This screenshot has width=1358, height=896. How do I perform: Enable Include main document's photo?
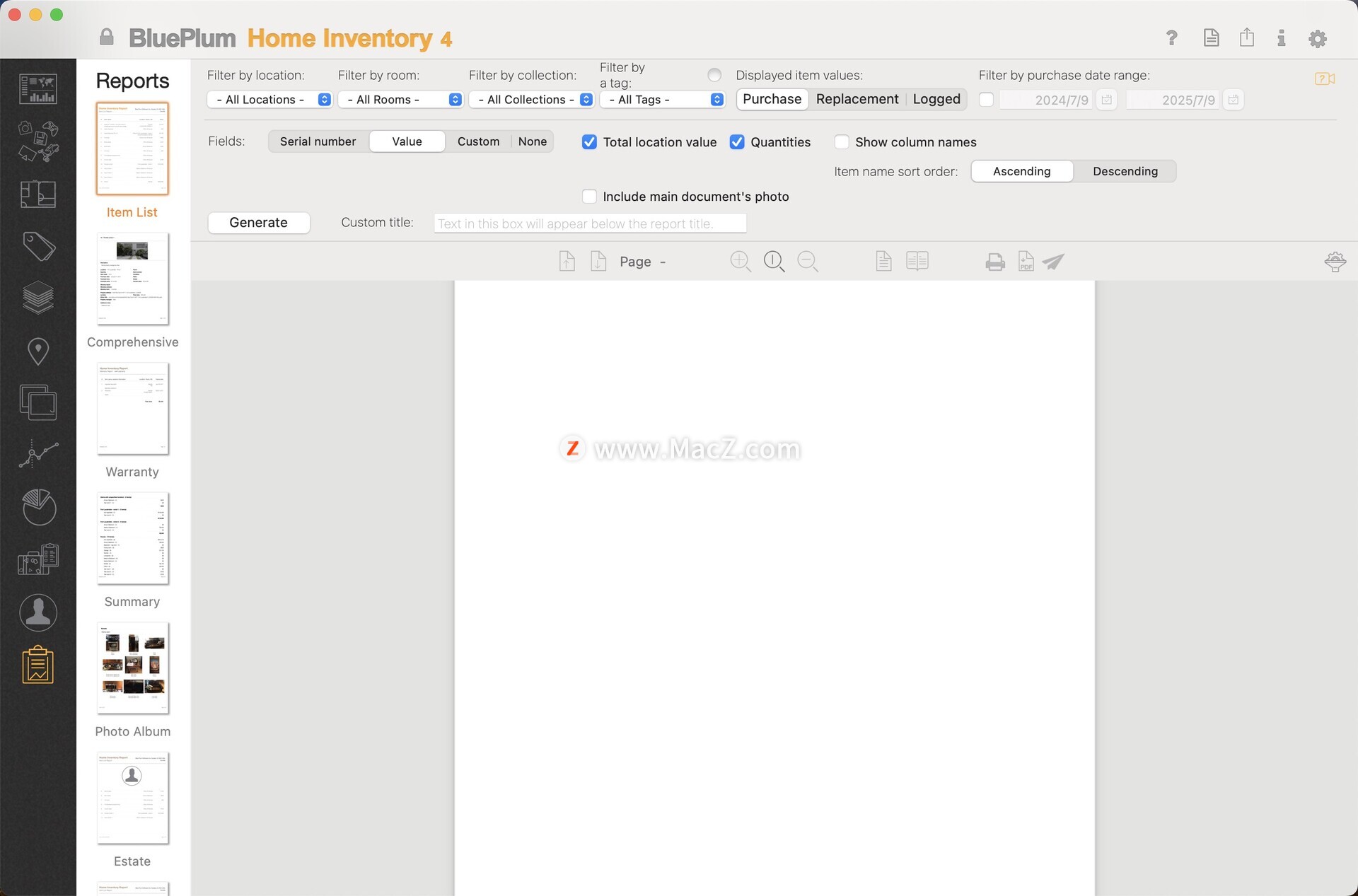(x=589, y=197)
